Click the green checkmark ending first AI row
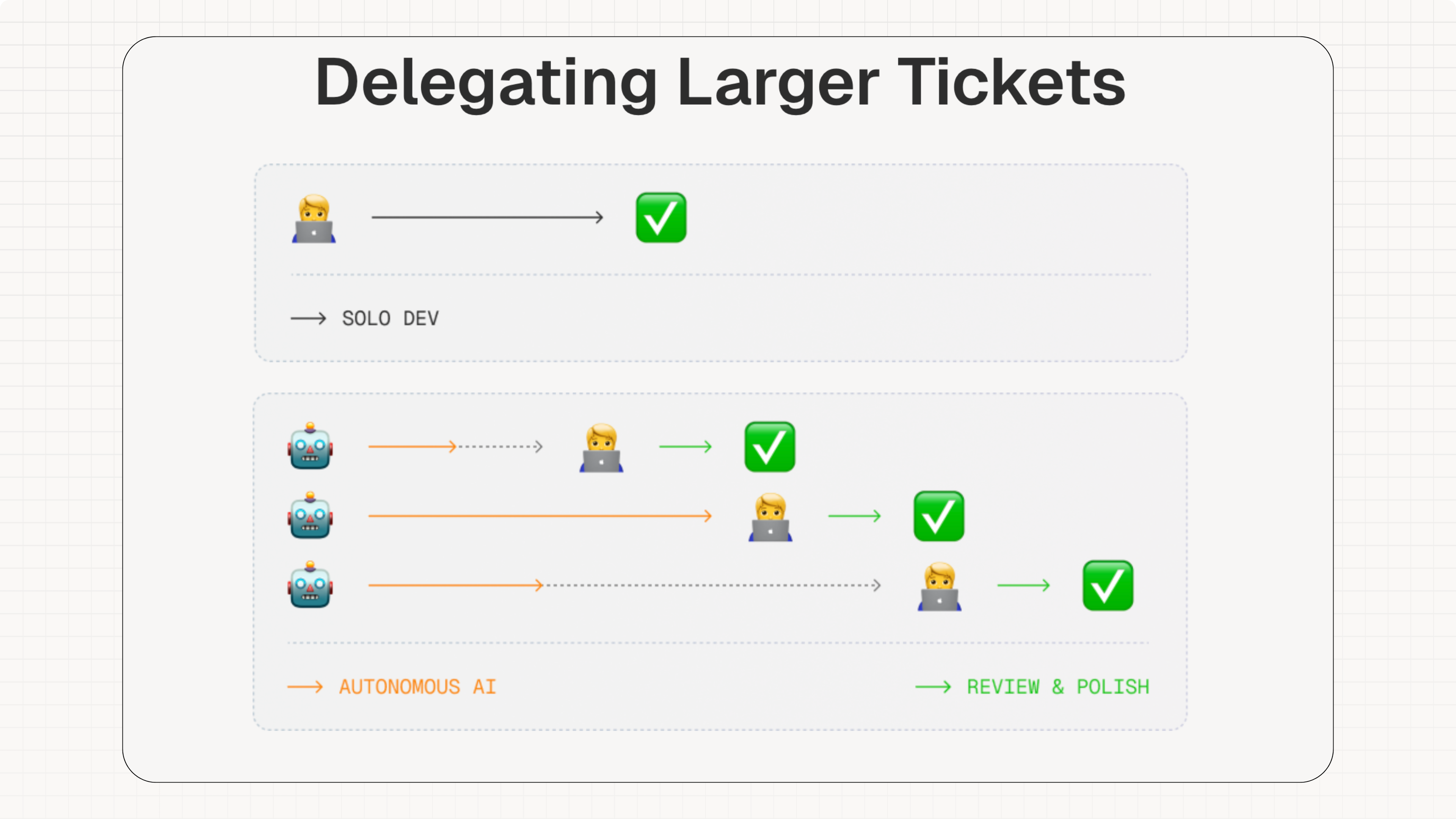Screen dimensions: 1456x819 point(770,447)
